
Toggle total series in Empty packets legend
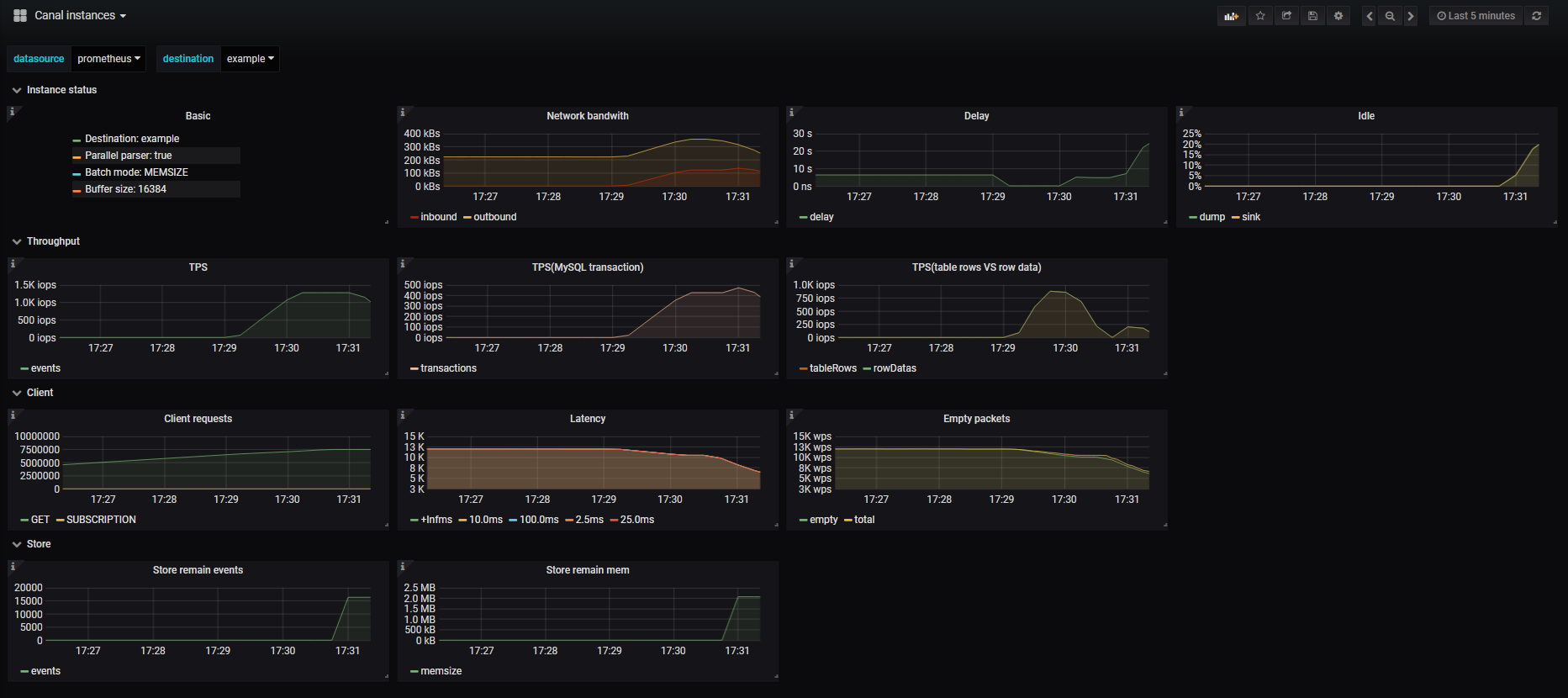click(x=864, y=520)
